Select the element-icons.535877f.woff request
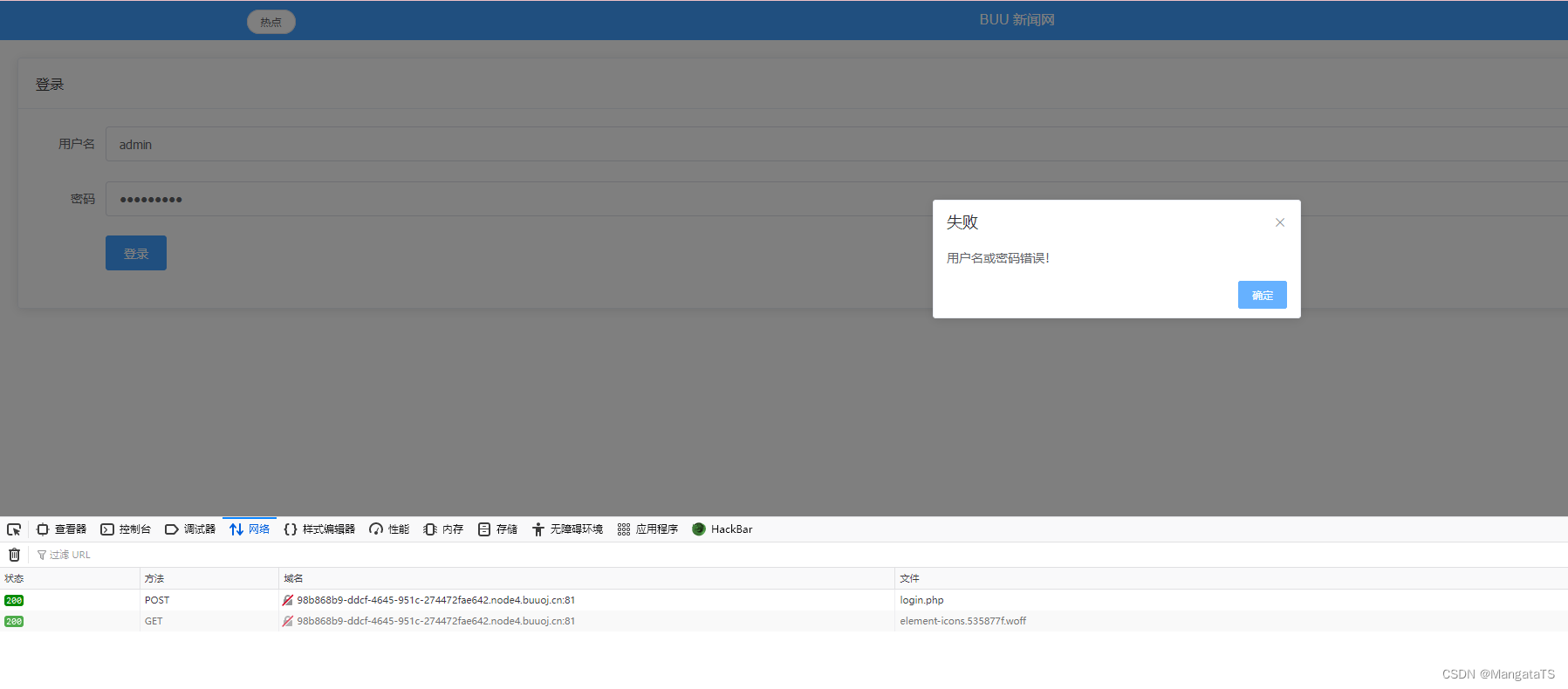The height and width of the screenshot is (689, 1568). pos(784,621)
